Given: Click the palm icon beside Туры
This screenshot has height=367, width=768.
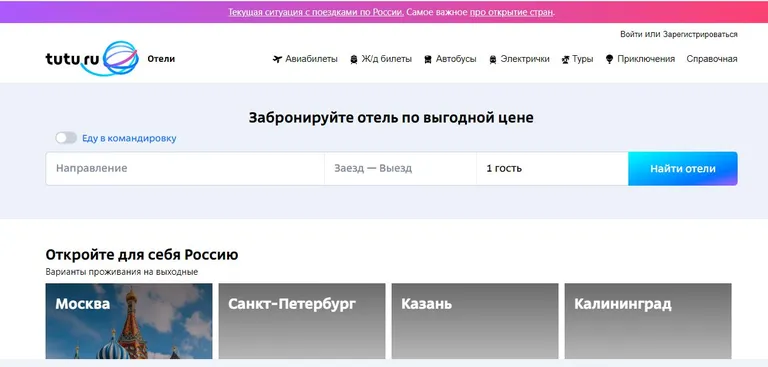Looking at the screenshot, I should pos(565,59).
